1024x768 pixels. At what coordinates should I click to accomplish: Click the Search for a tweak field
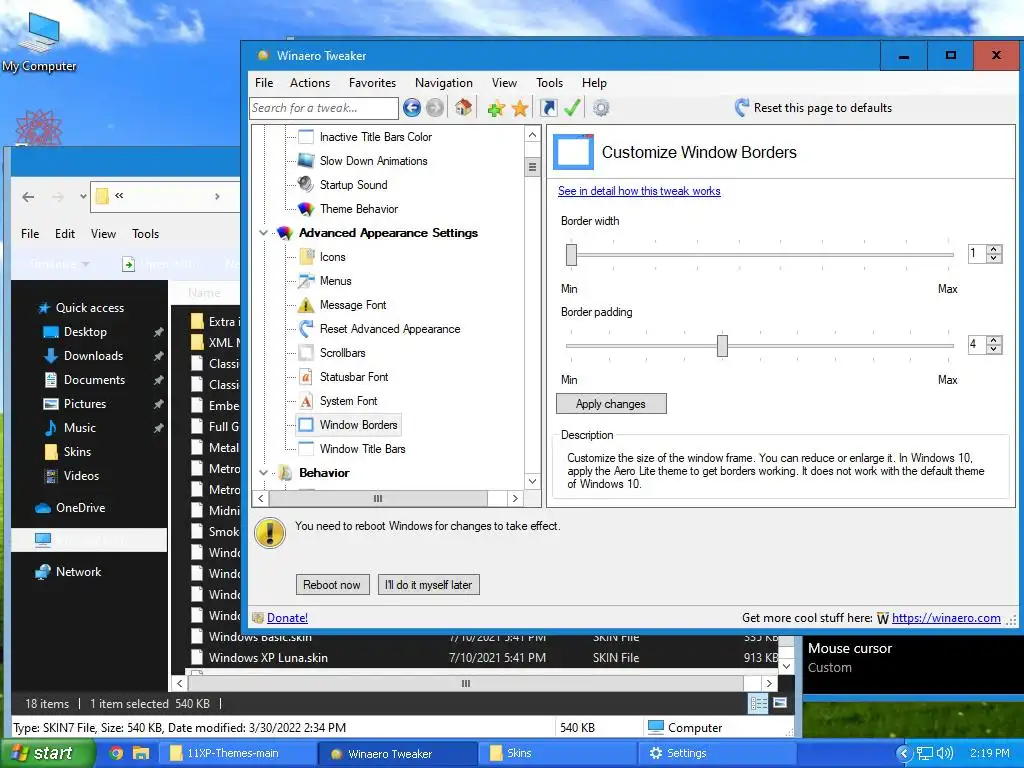pyautogui.click(x=323, y=108)
